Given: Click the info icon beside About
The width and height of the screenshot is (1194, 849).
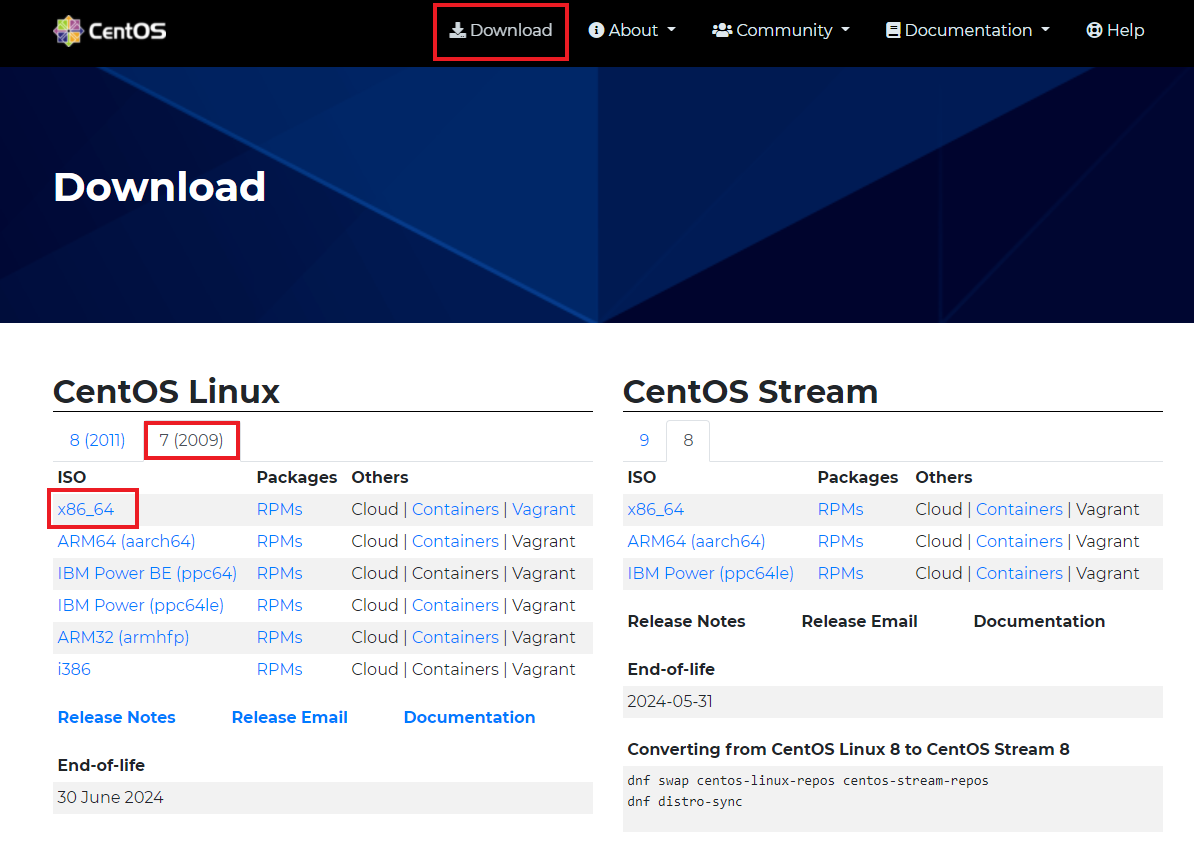Looking at the screenshot, I should coord(596,30).
